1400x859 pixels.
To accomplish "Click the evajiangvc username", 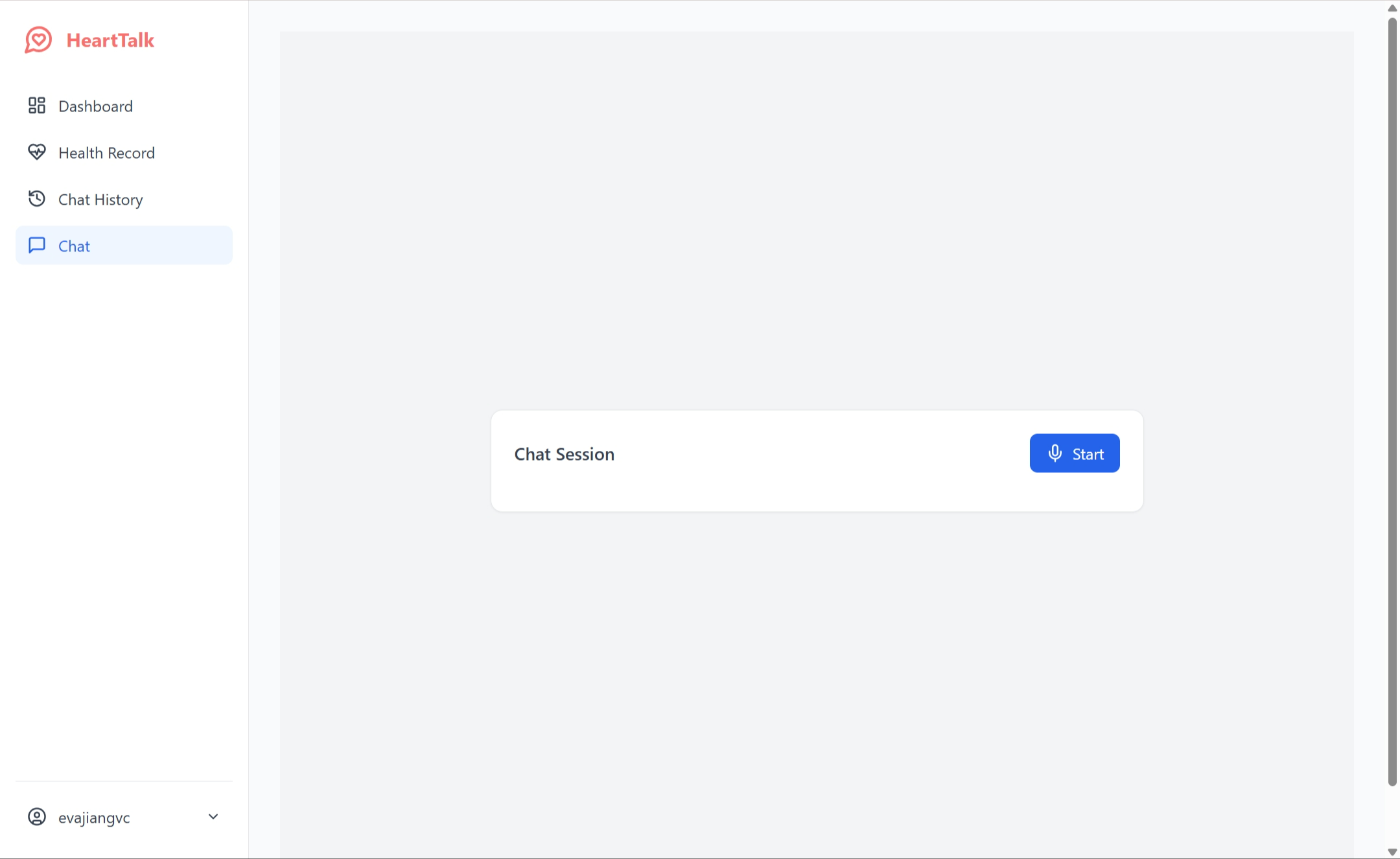I will [x=94, y=818].
